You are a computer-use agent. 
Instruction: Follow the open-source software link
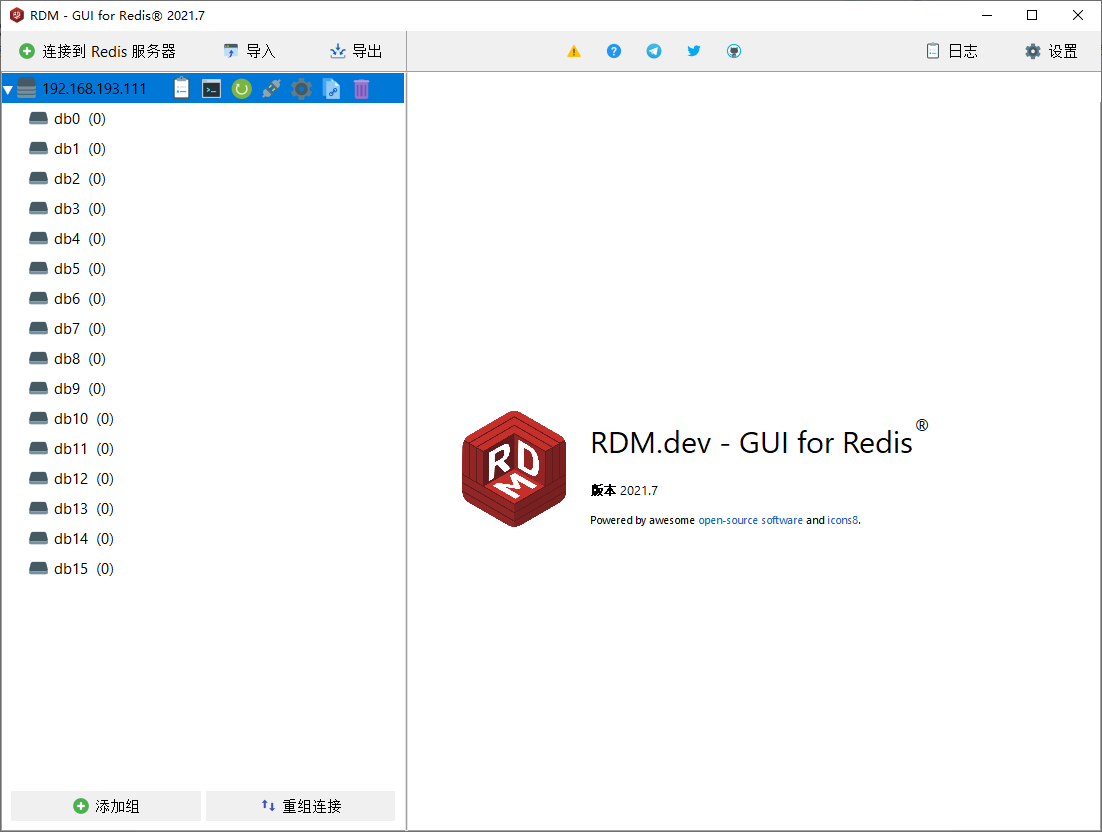tap(750, 520)
